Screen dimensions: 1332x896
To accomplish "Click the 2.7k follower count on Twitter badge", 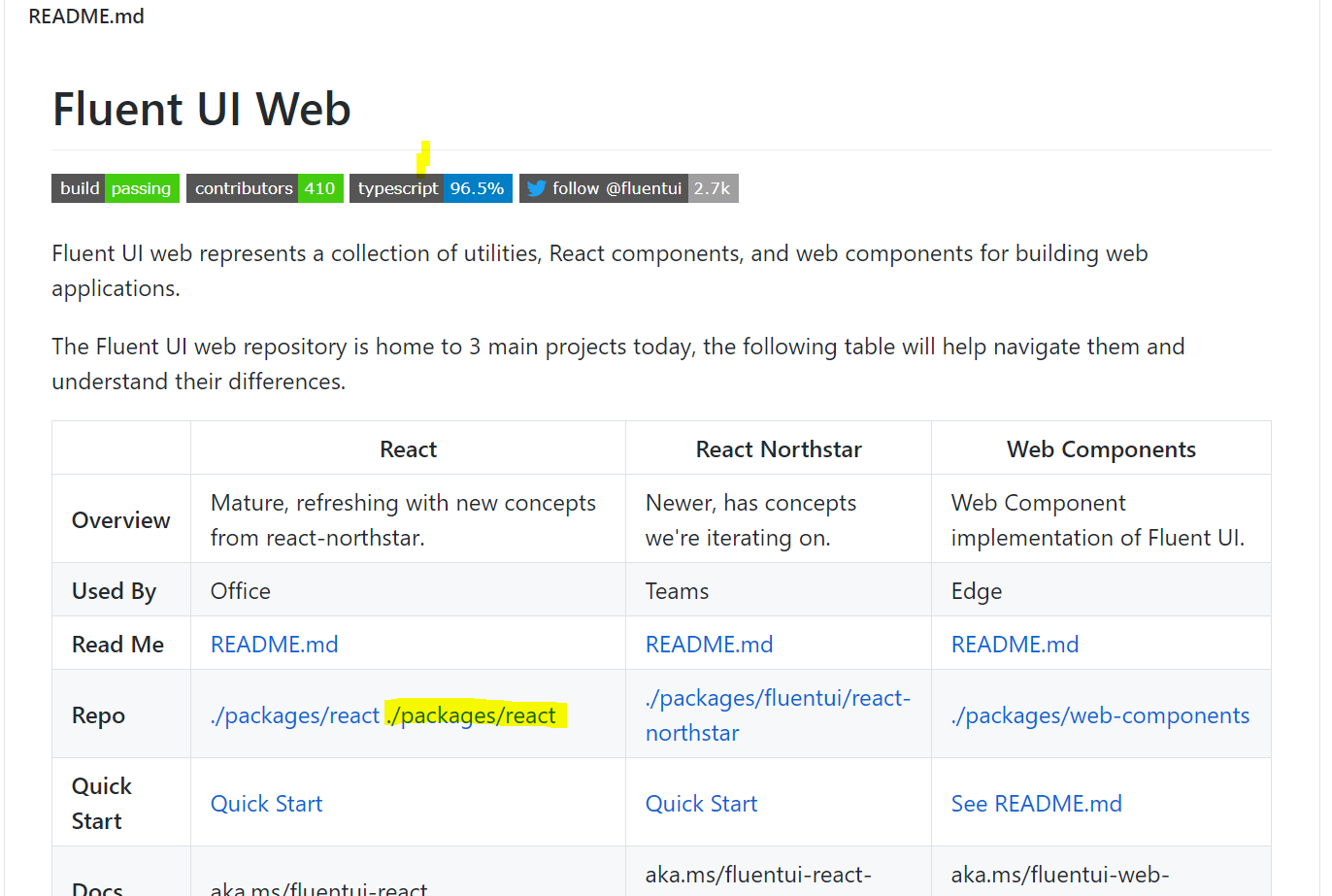I will click(714, 188).
